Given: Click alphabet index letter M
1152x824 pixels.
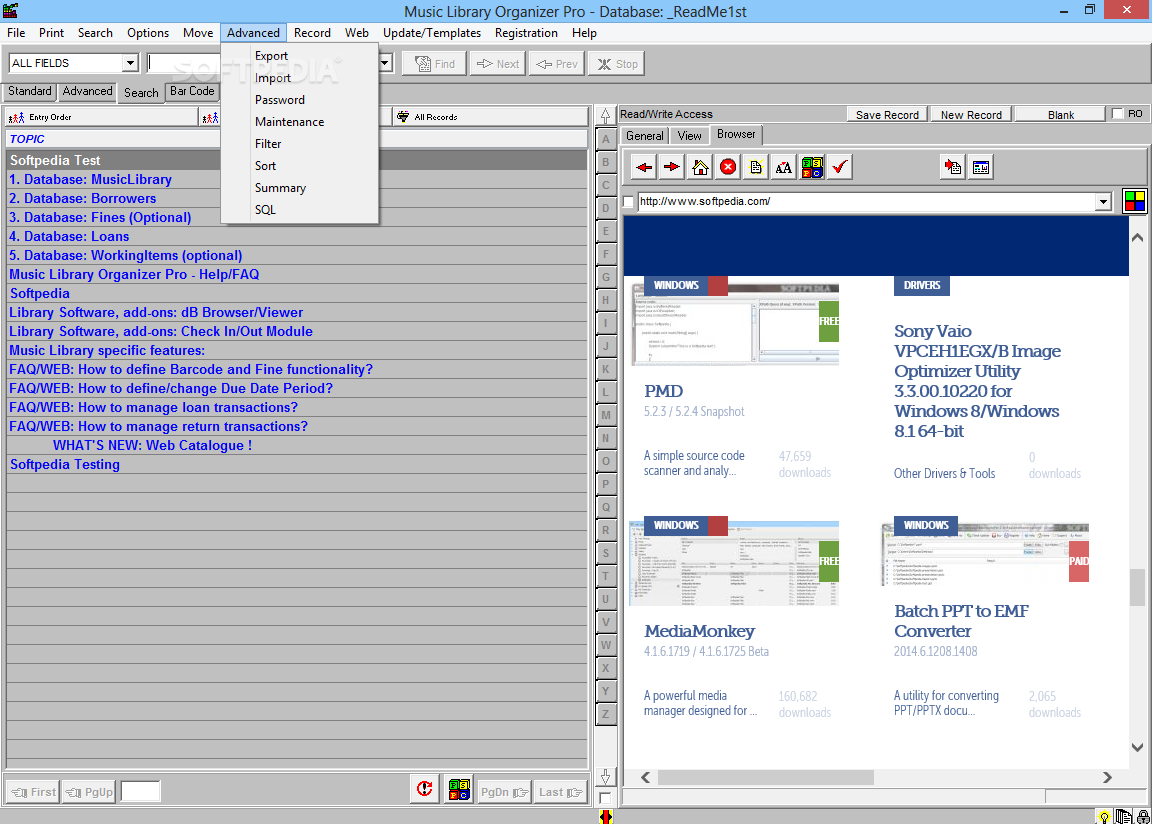Looking at the screenshot, I should pos(606,415).
